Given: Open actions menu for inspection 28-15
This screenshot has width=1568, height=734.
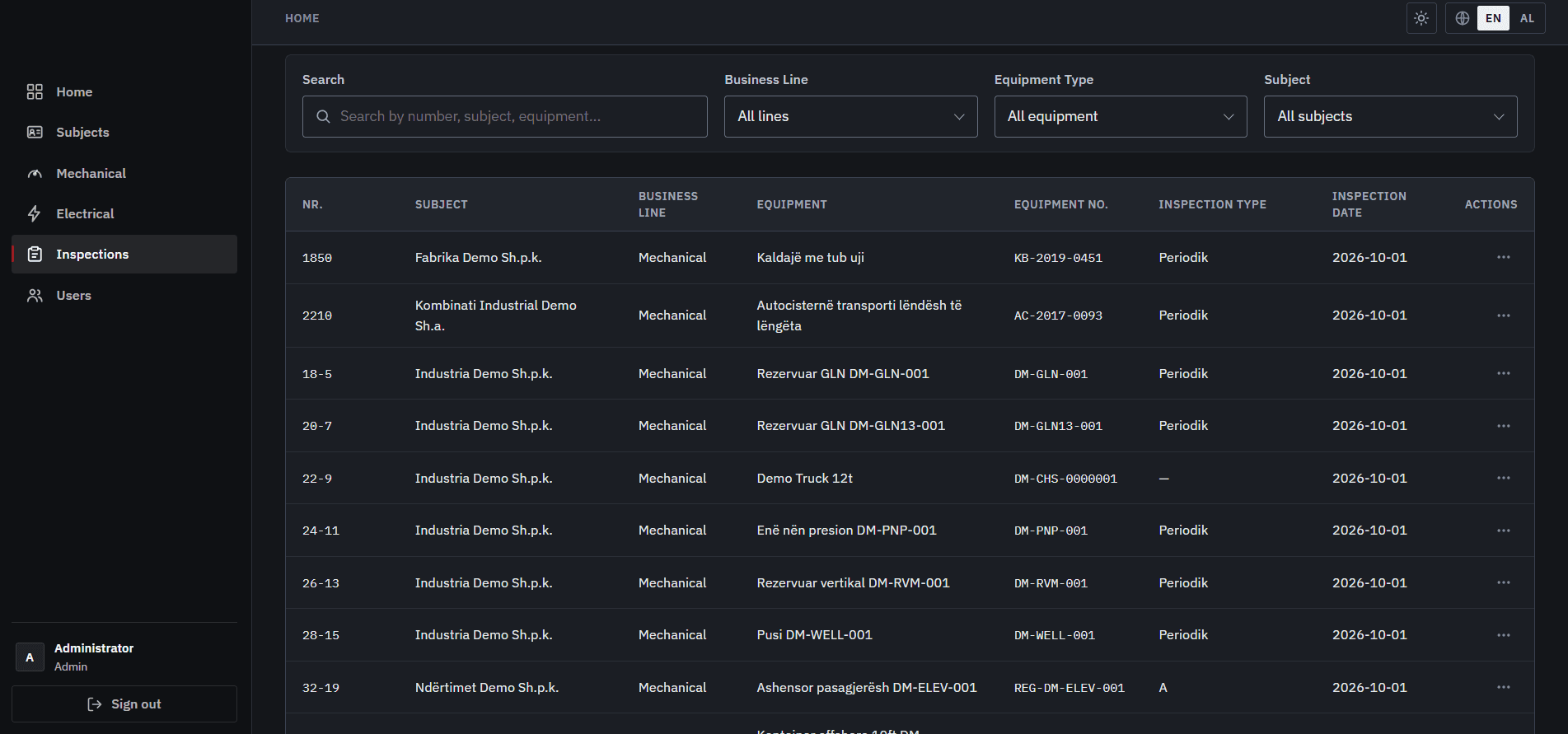Looking at the screenshot, I should click(1504, 635).
